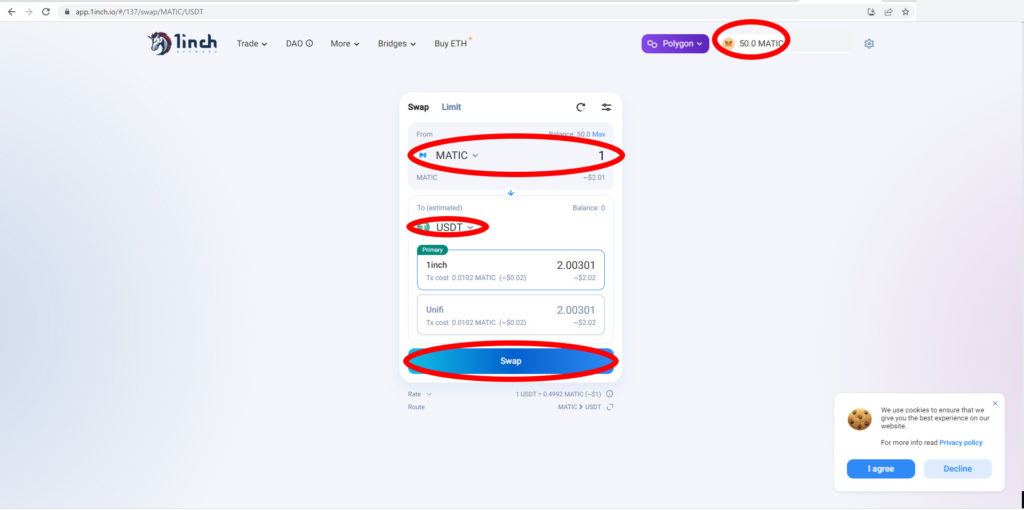Screen dimensions: 1024x510
Task: Close the cookie notice
Action: 995,404
